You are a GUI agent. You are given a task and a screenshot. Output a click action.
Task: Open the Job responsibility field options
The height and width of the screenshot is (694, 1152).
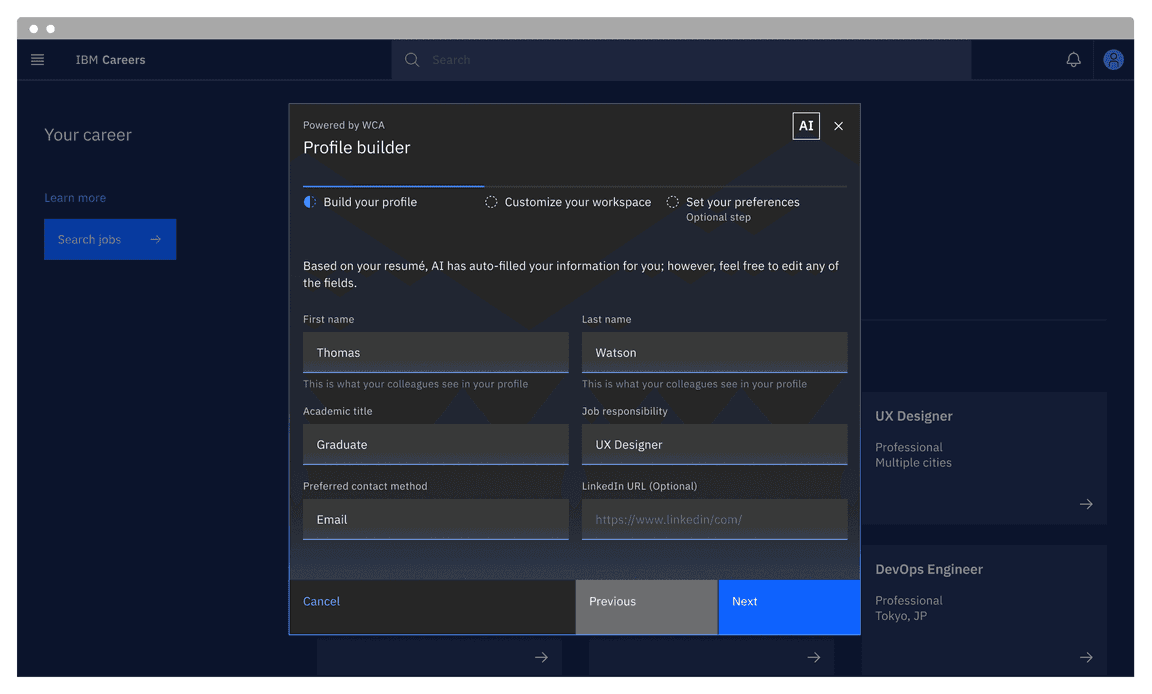(714, 444)
